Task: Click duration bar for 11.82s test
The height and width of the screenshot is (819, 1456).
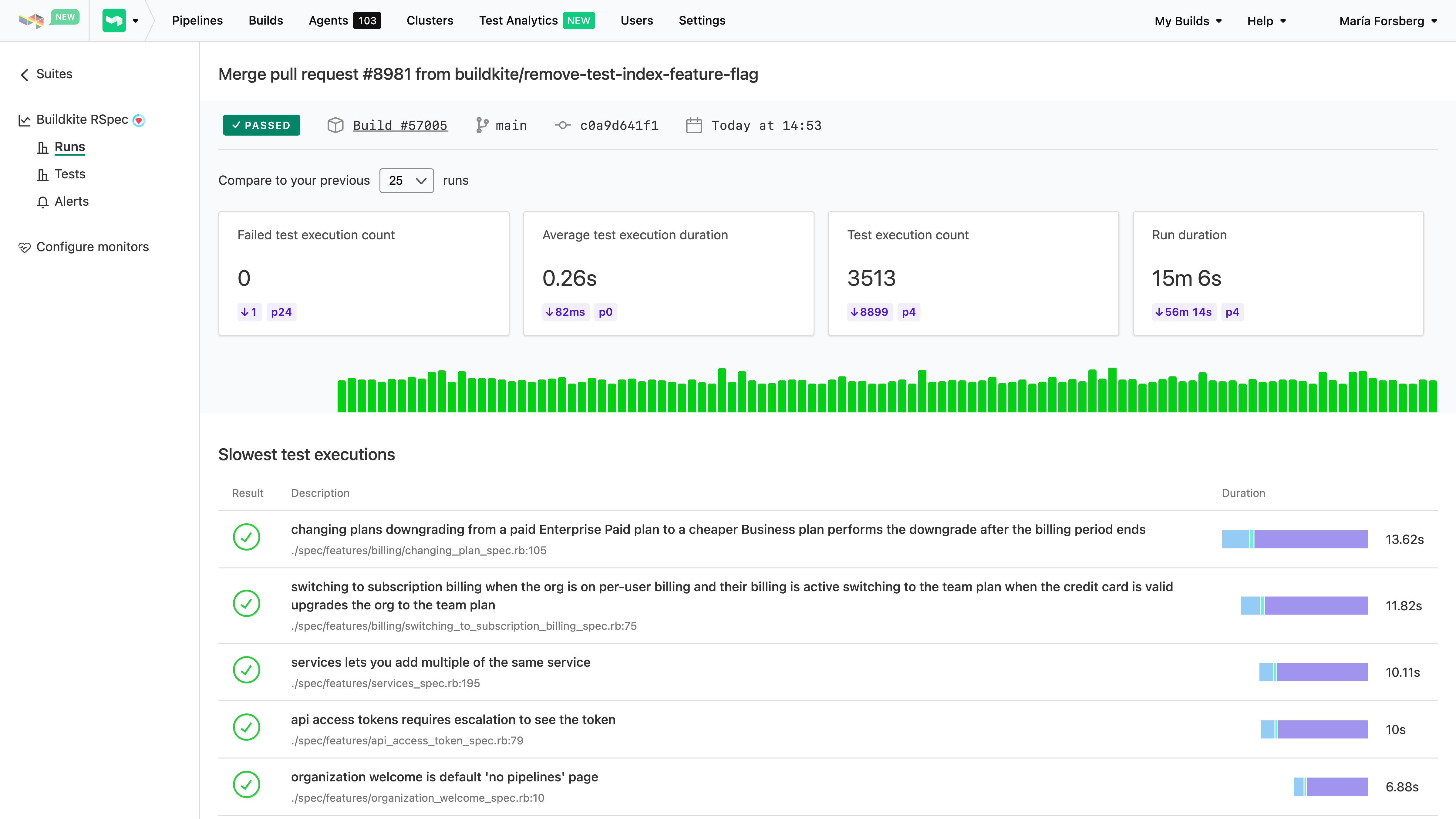Action: [x=1304, y=605]
